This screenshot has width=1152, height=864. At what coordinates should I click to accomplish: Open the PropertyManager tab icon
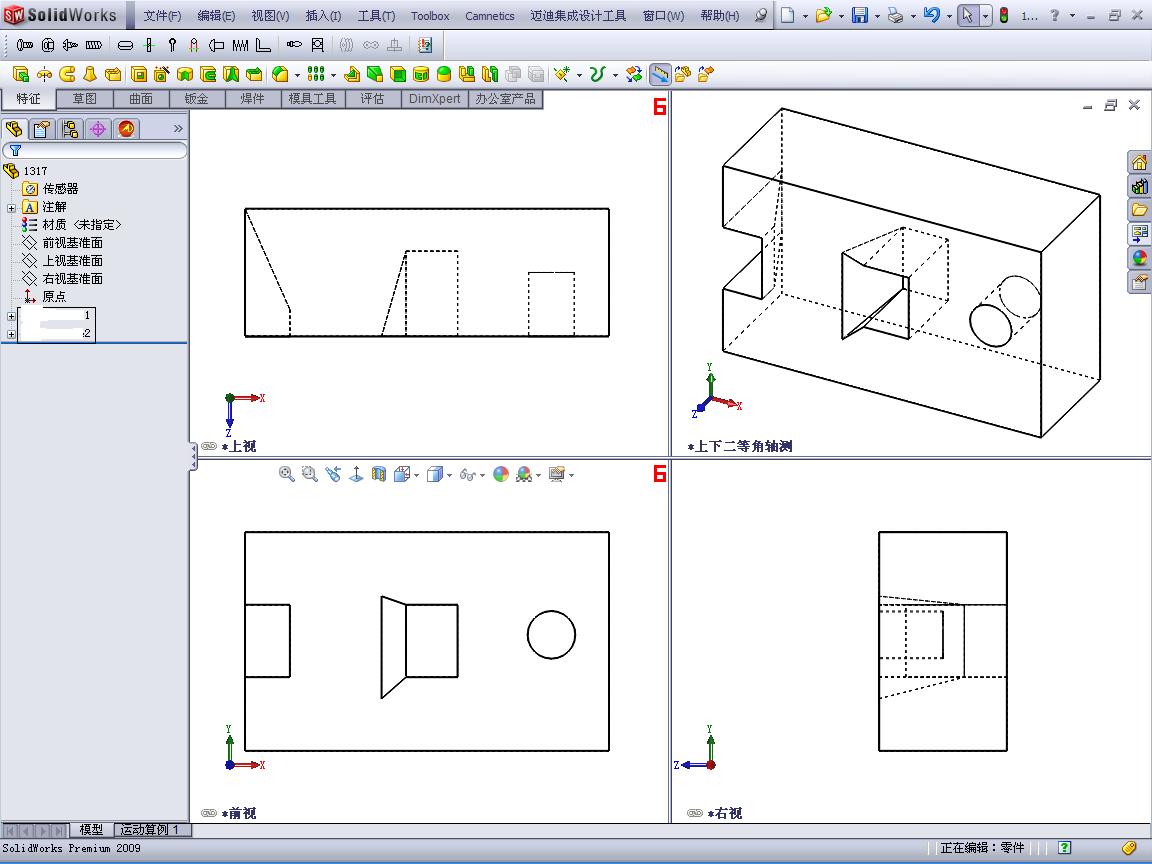tap(42, 129)
